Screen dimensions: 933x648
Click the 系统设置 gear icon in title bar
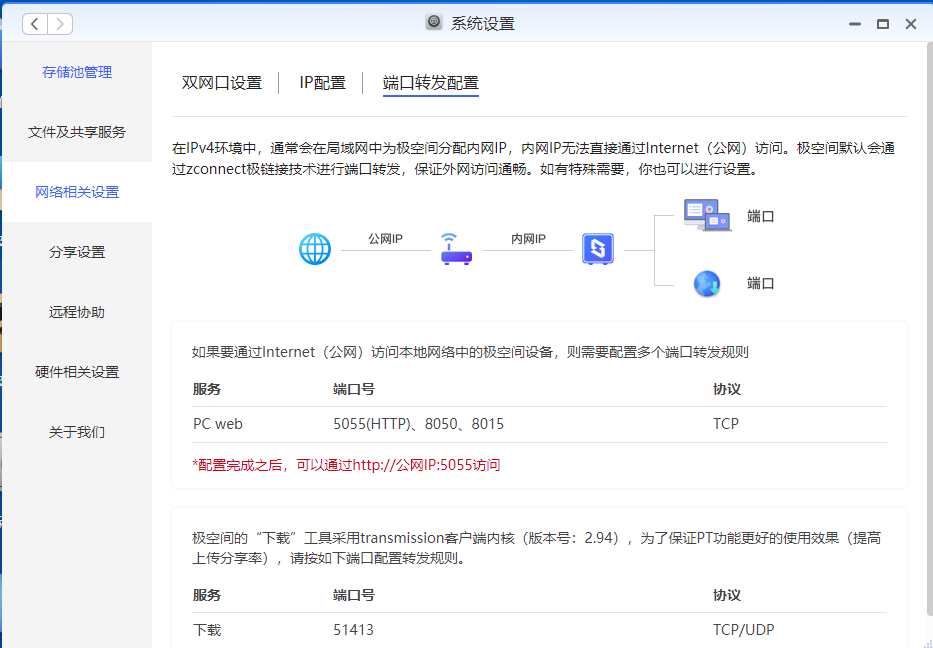[x=434, y=23]
